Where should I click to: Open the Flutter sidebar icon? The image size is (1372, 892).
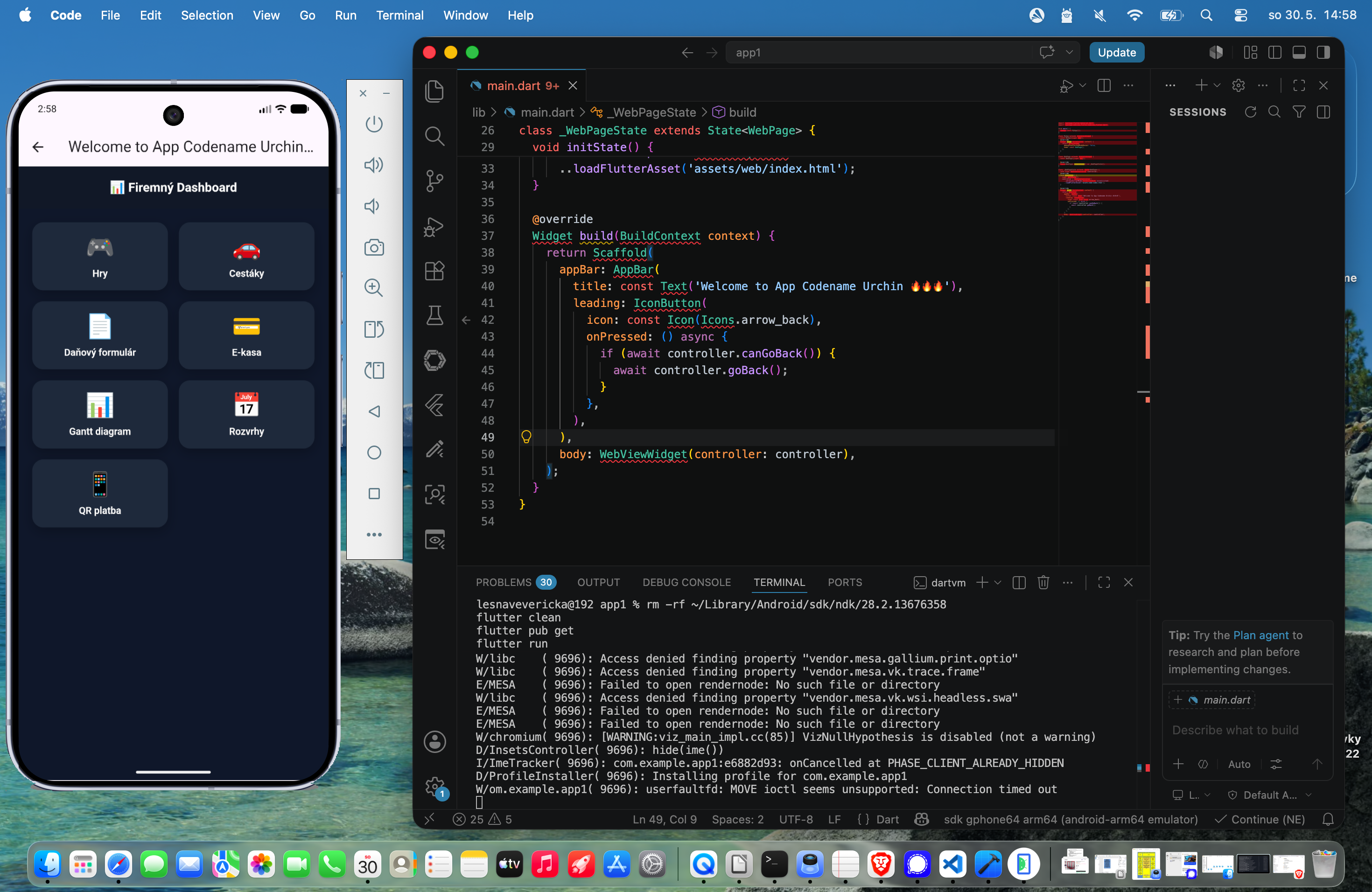coord(434,406)
